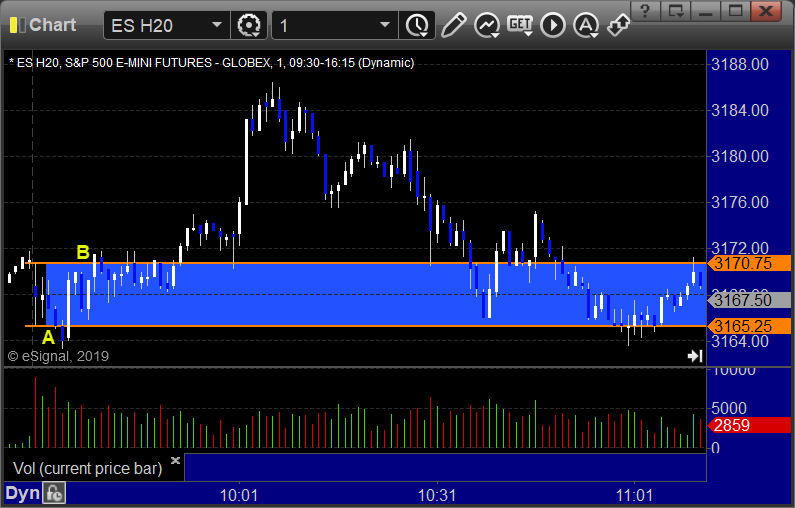Jump to latest bar arrow icon
The width and height of the screenshot is (795, 508).
coord(695,356)
